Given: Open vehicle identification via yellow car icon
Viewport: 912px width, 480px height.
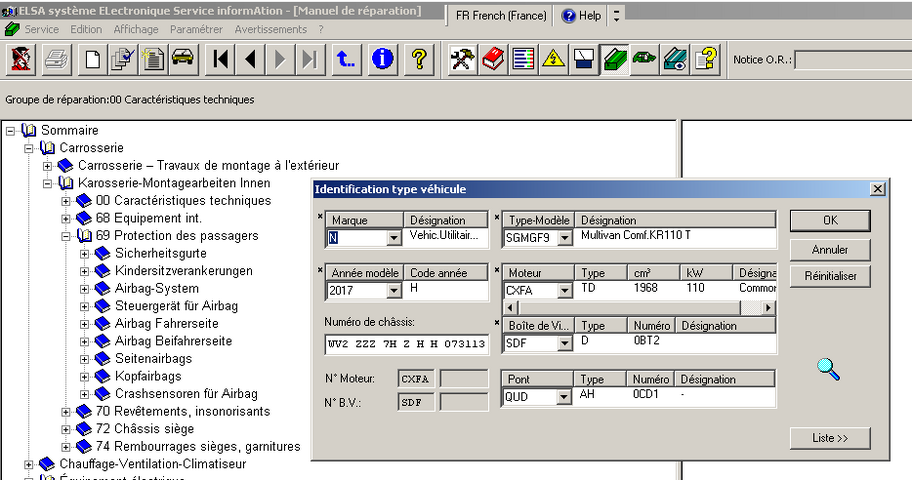Looking at the screenshot, I should tap(183, 59).
